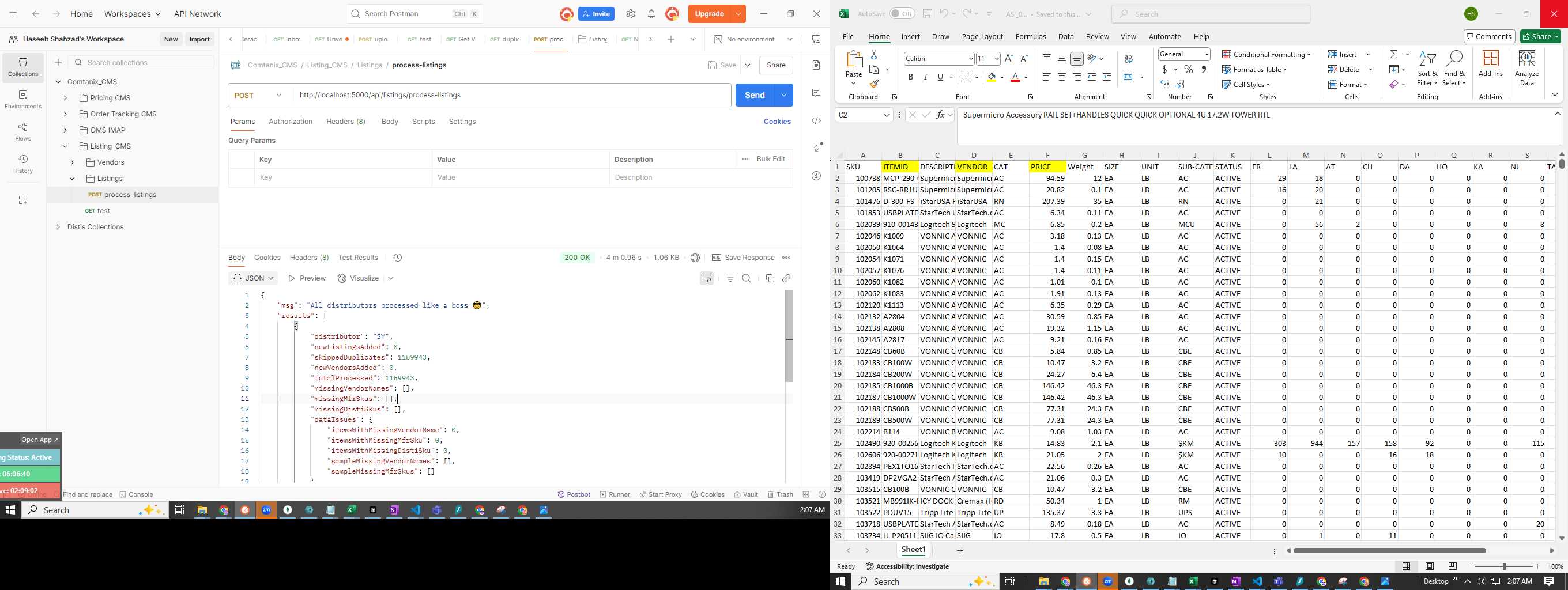Open Excel Name Box dropdown
This screenshot has width=1568, height=590.
click(886, 114)
